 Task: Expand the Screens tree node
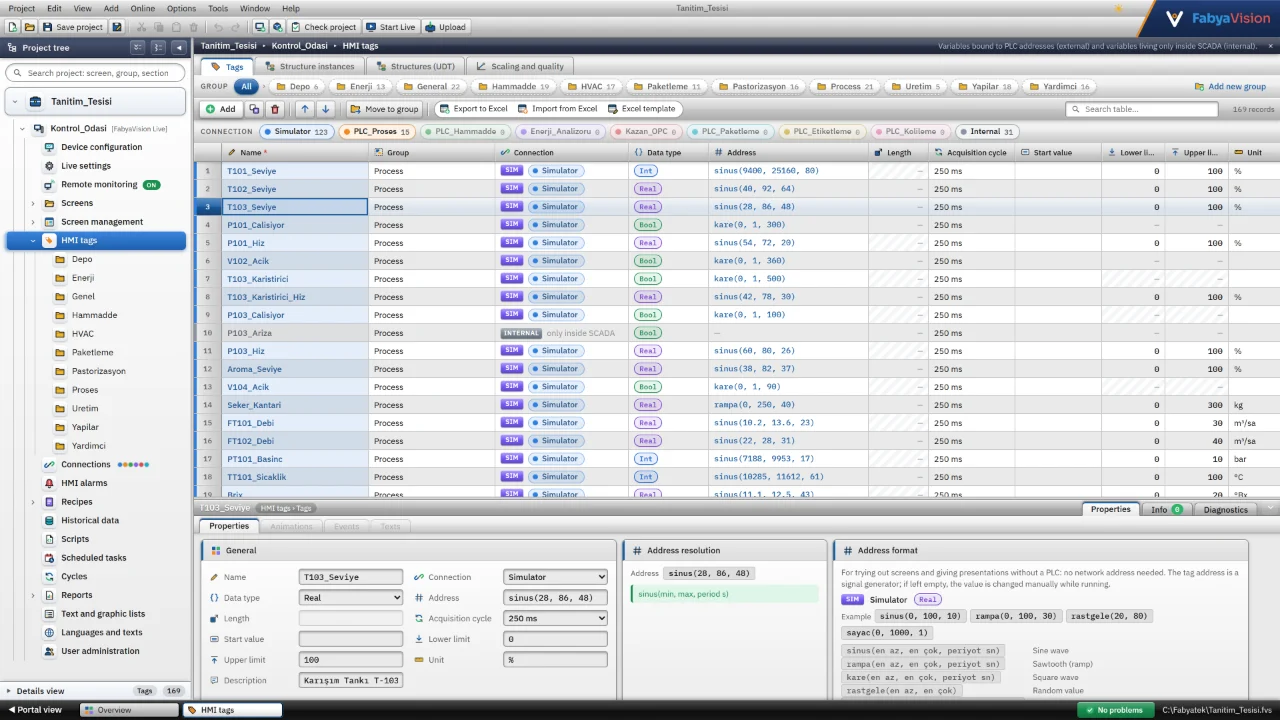click(33, 203)
